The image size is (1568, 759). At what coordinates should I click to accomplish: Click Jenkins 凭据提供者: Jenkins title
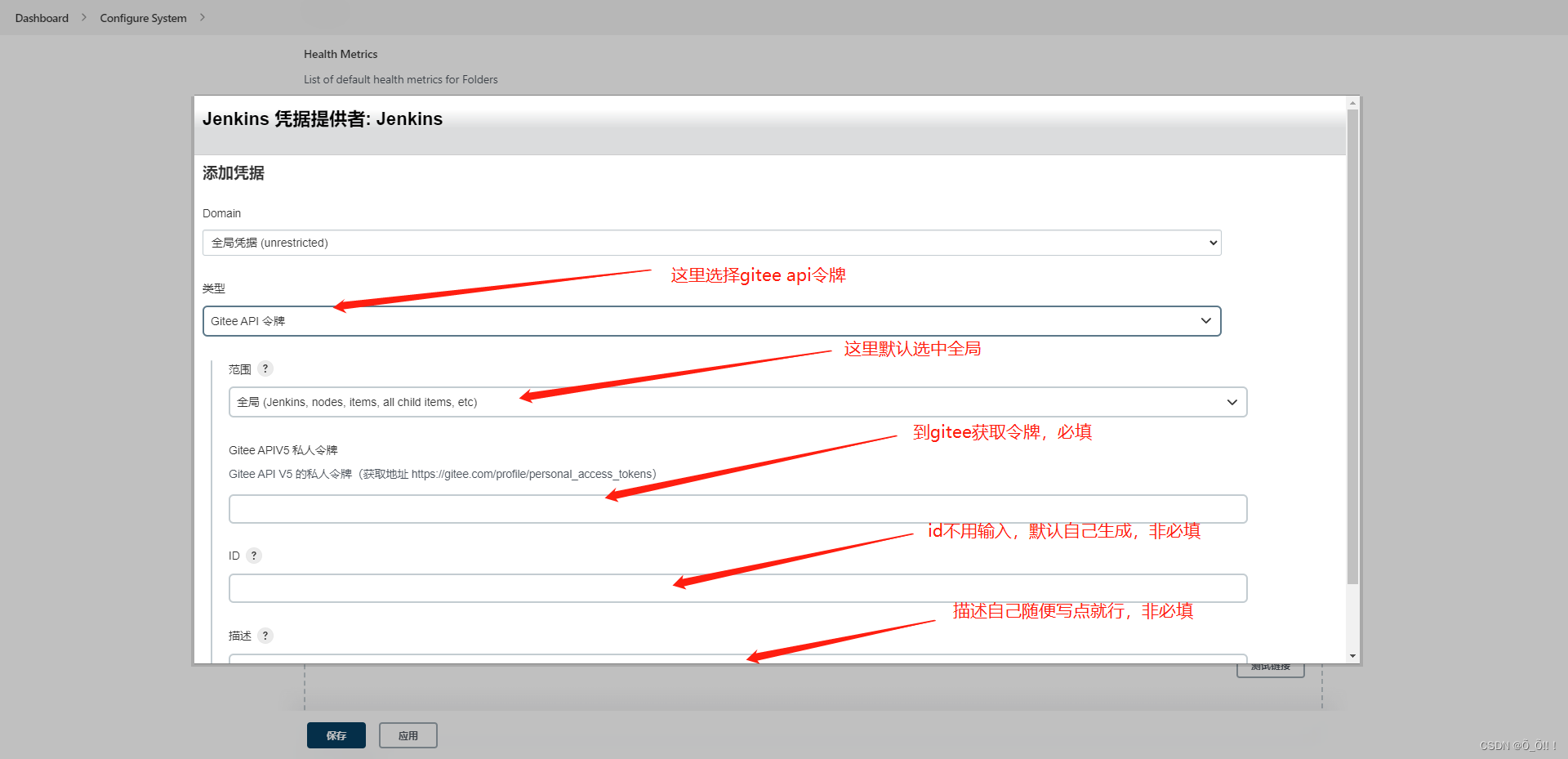(323, 119)
